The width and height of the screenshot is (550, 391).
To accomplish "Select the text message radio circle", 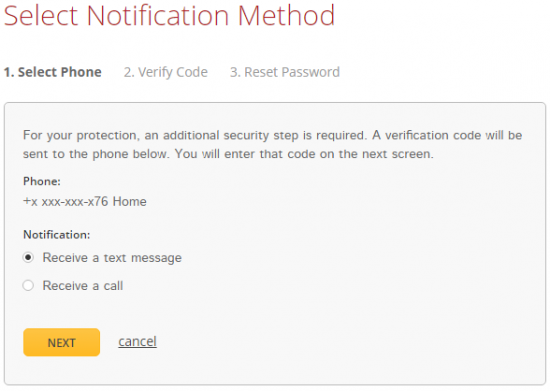I will pyautogui.click(x=28, y=258).
